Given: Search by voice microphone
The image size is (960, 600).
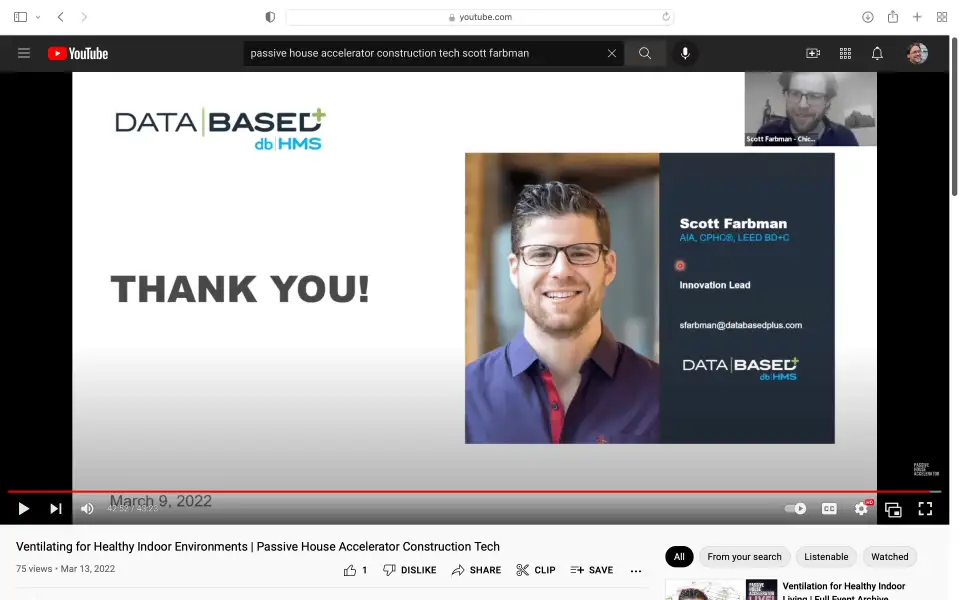Looking at the screenshot, I should (685, 53).
